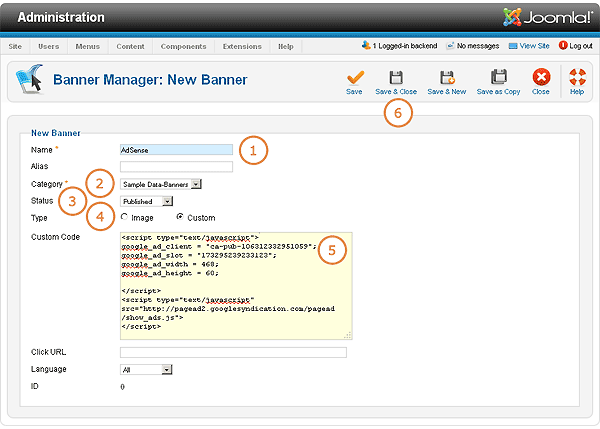The height and width of the screenshot is (429, 600).
Task: Open the Status dropdown showing Published
Action: click(x=147, y=201)
